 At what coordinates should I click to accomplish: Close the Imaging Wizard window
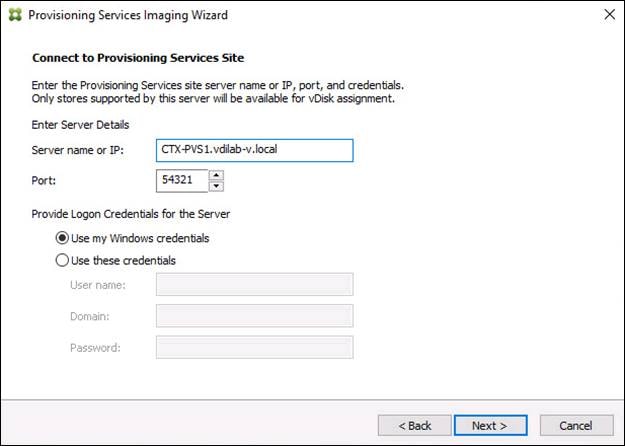(609, 15)
